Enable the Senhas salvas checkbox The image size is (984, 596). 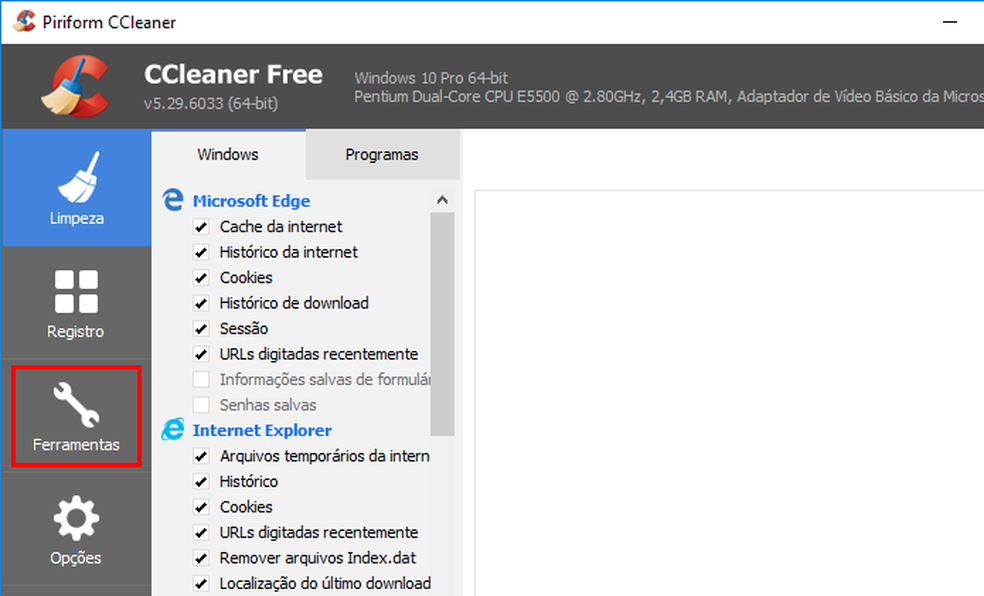pyautogui.click(x=201, y=405)
